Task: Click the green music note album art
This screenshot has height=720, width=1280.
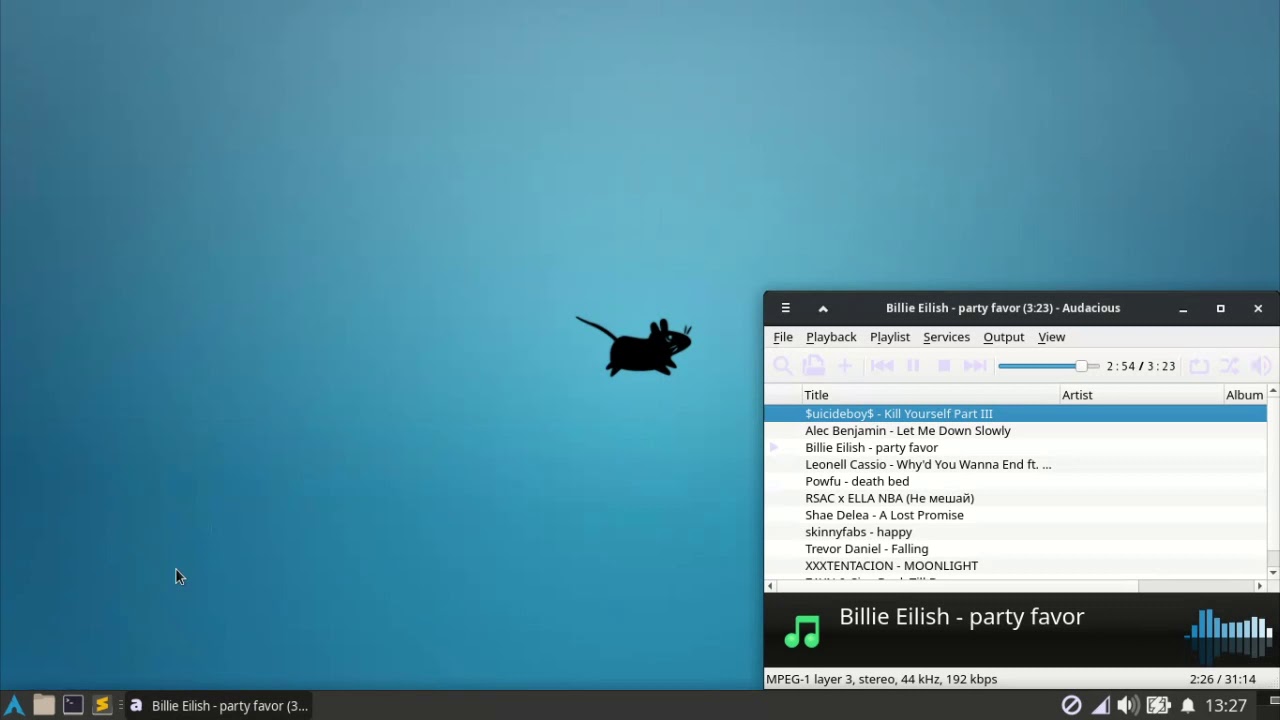Action: coord(802,630)
